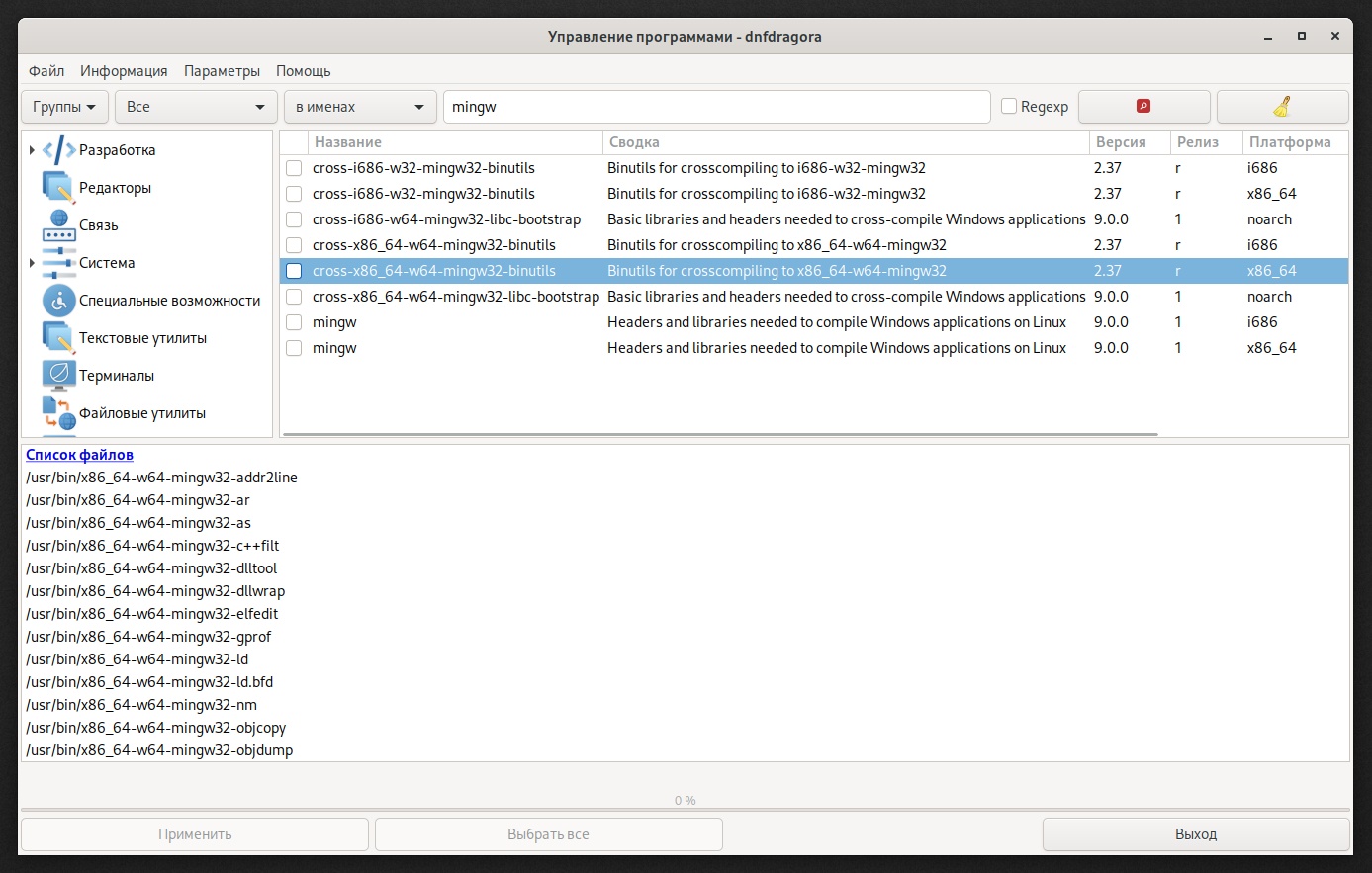The height and width of the screenshot is (873, 1372).
Task: Click the file path ending in mingw32-dlltool
Action: pyautogui.click(x=151, y=568)
